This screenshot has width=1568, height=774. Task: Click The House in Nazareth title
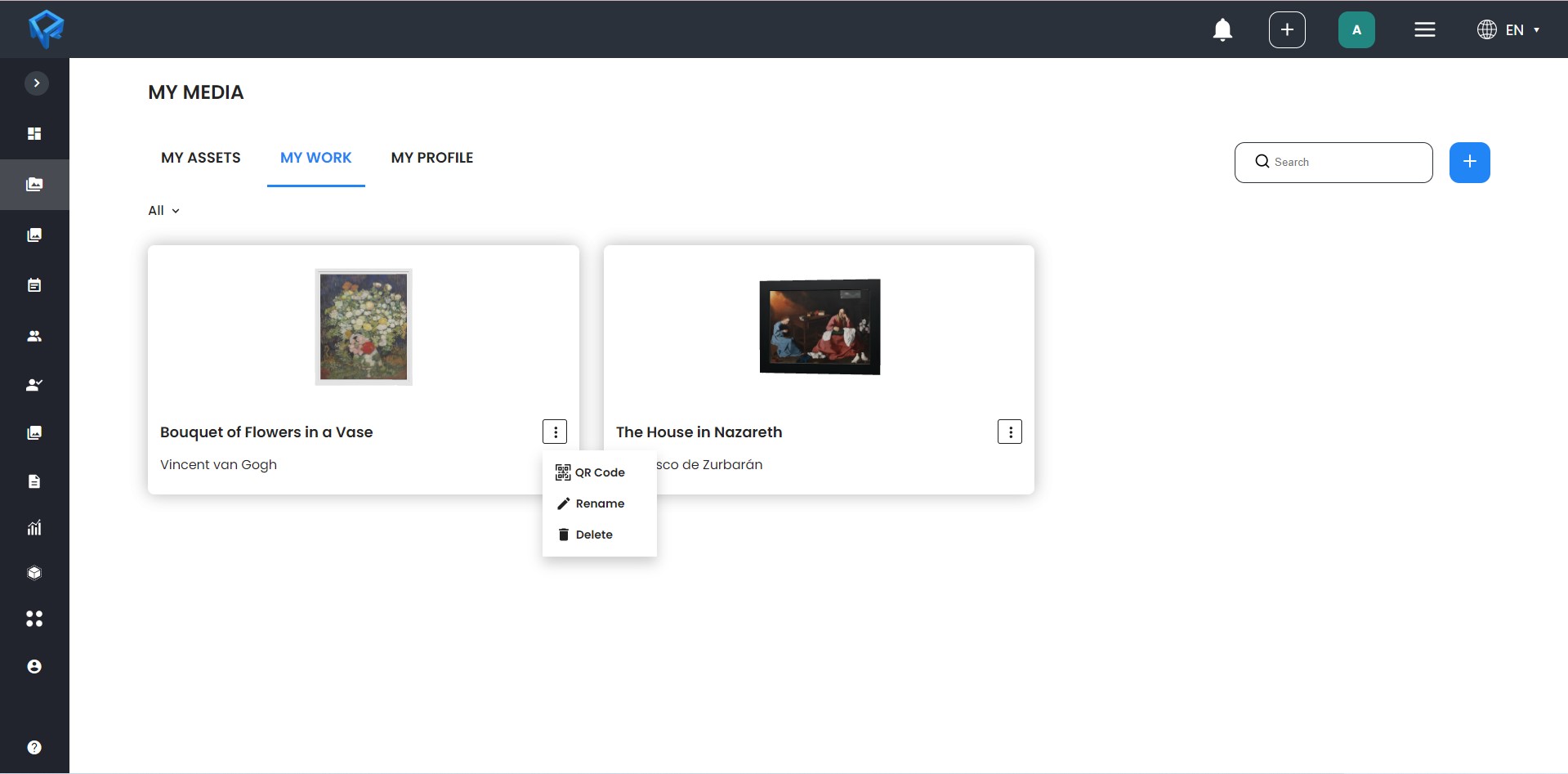699,432
